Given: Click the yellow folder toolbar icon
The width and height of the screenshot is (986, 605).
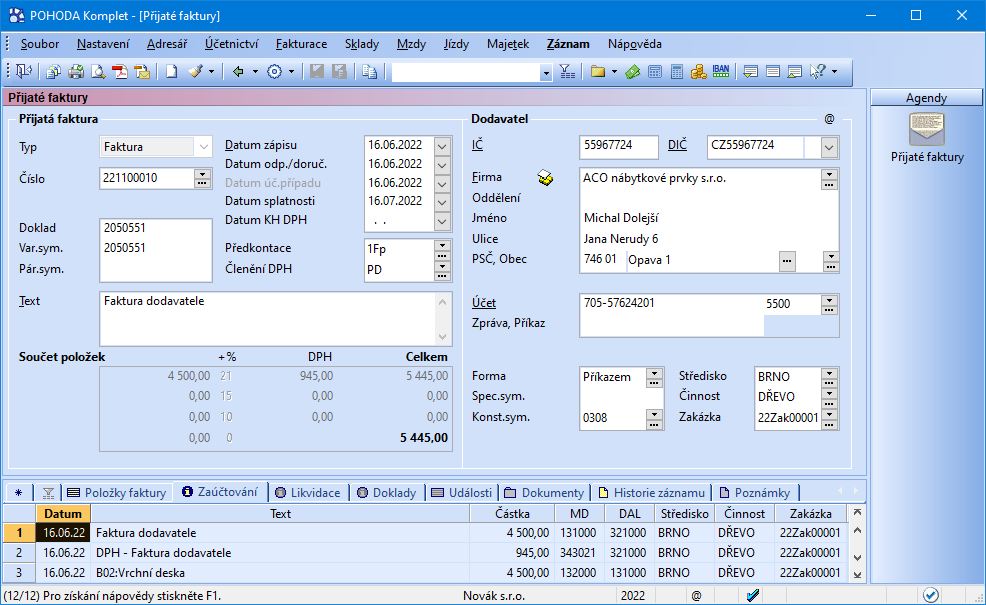Looking at the screenshot, I should pyautogui.click(x=598, y=72).
